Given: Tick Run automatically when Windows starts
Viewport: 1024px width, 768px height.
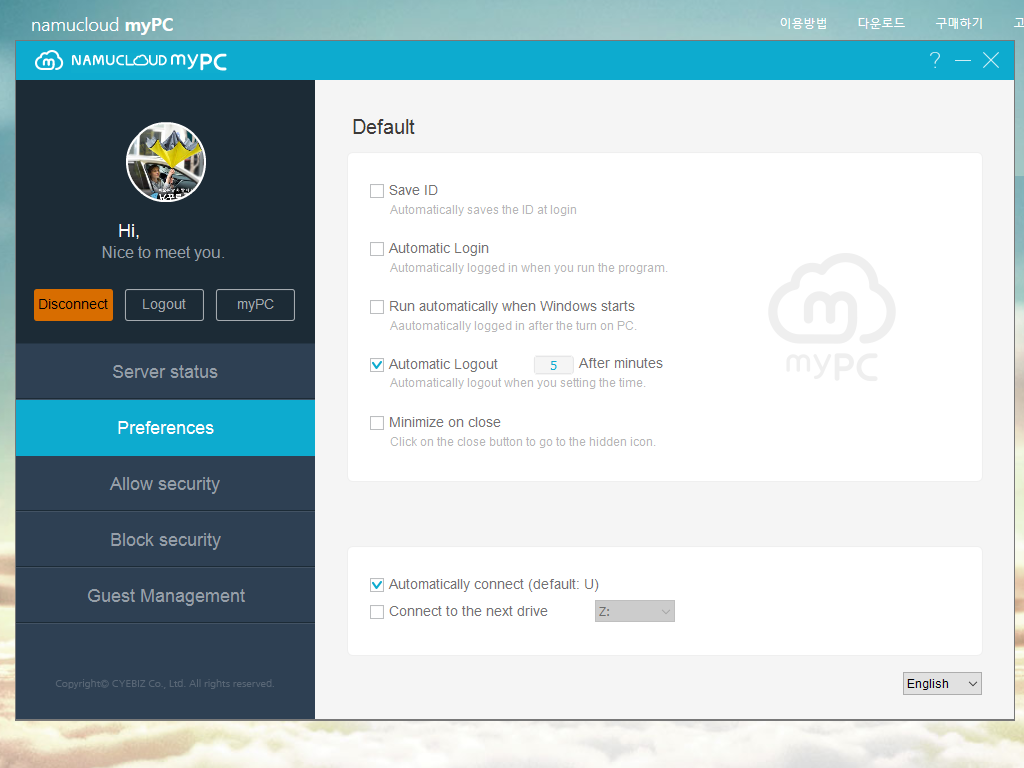Looking at the screenshot, I should coord(377,307).
